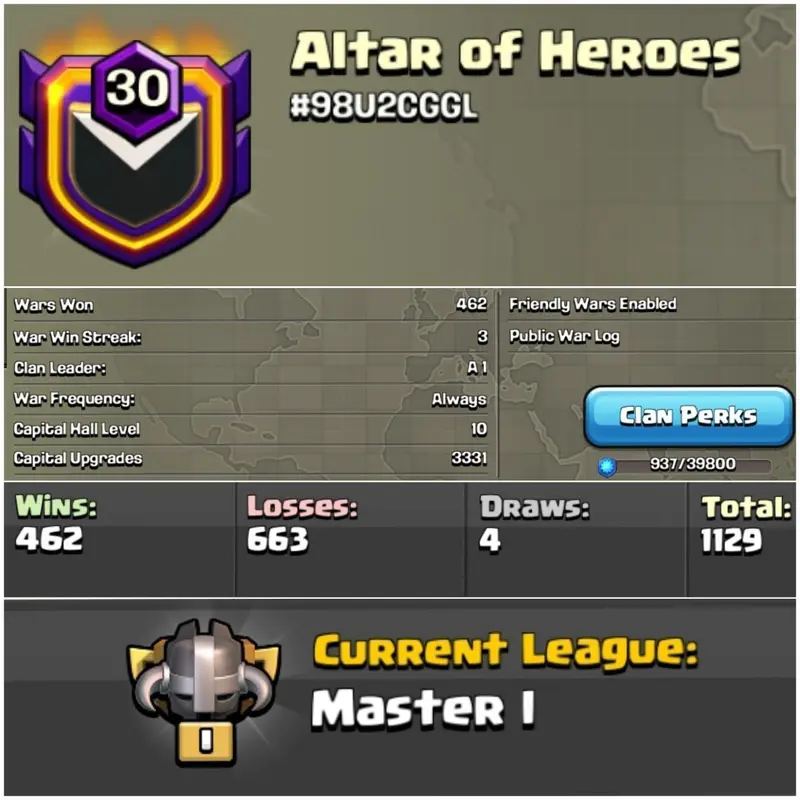Click the Public War Log label
Image resolution: width=800 pixels, height=800 pixels.
click(565, 337)
